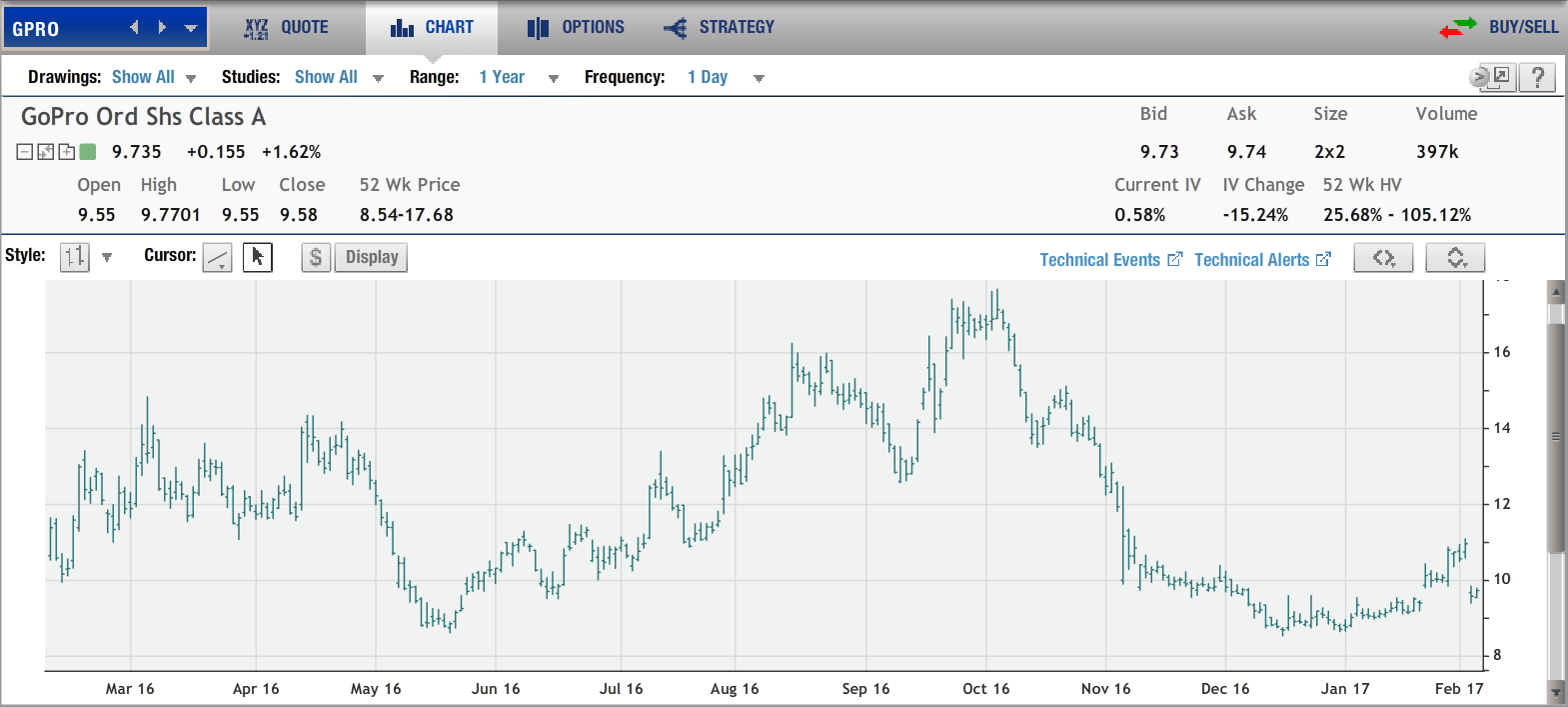Expand the quote panel with the plus icon

67,152
